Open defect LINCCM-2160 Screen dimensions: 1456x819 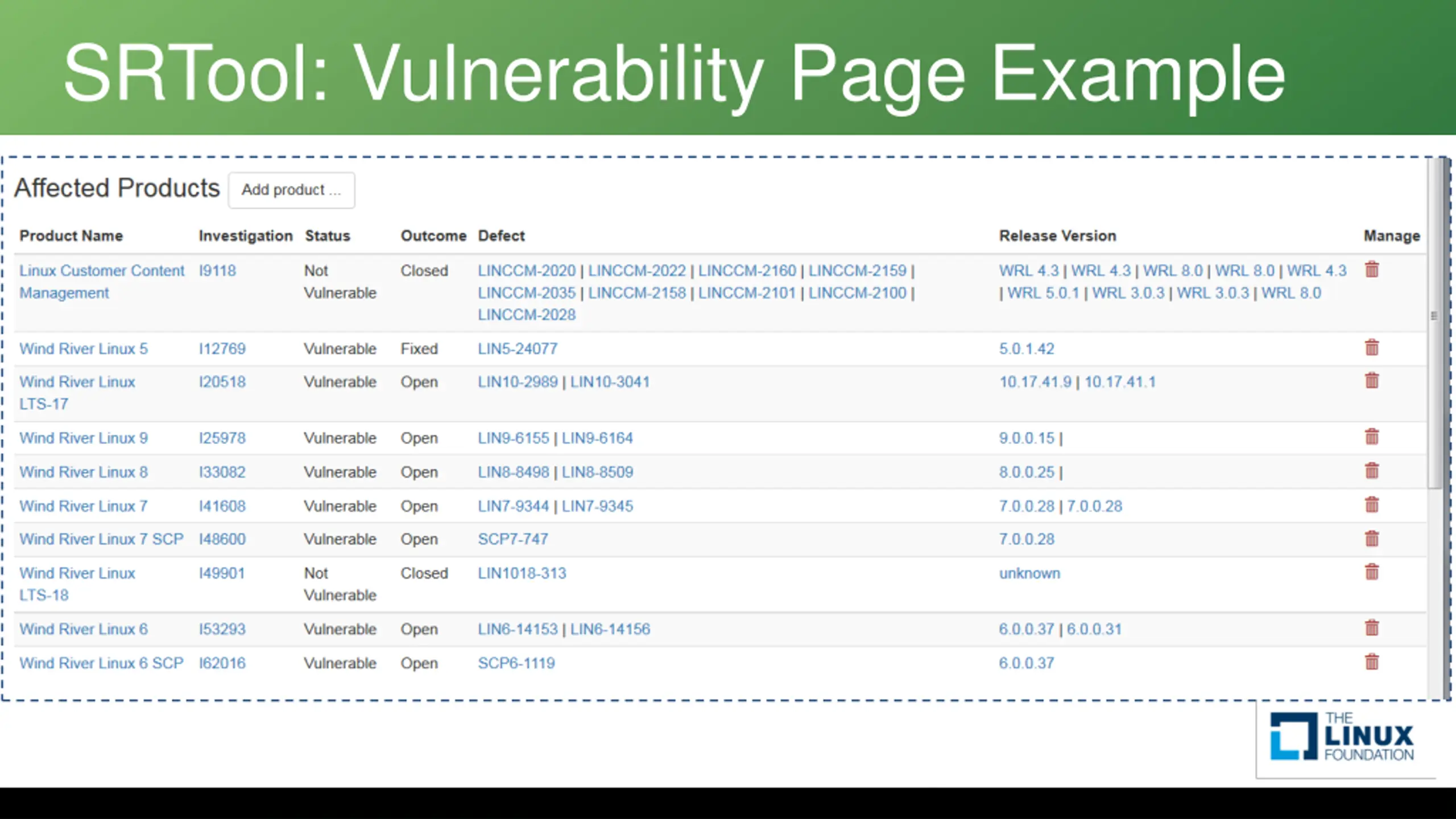[x=747, y=271]
